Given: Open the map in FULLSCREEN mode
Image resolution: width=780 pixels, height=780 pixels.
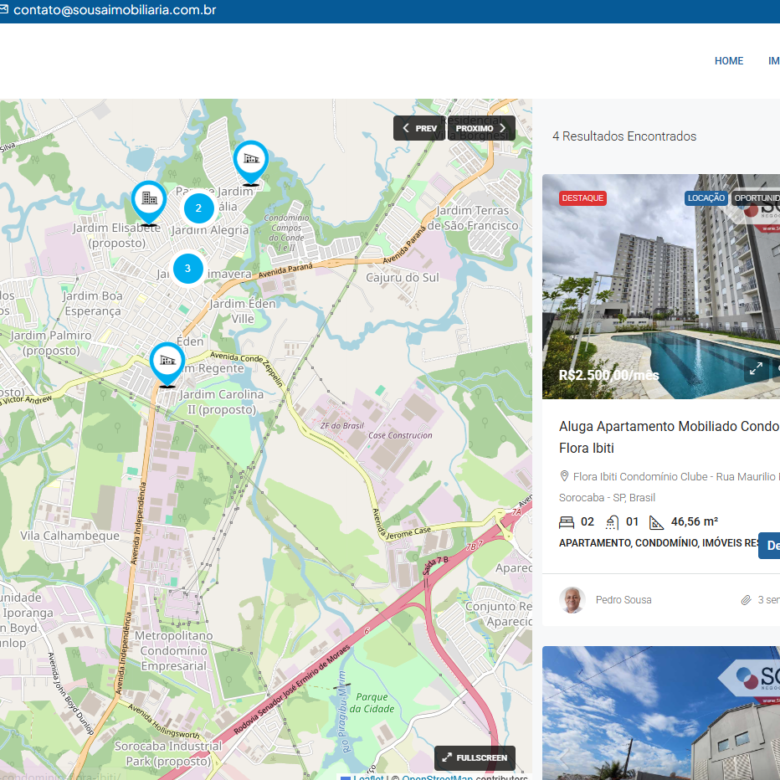Looking at the screenshot, I should (x=475, y=758).
